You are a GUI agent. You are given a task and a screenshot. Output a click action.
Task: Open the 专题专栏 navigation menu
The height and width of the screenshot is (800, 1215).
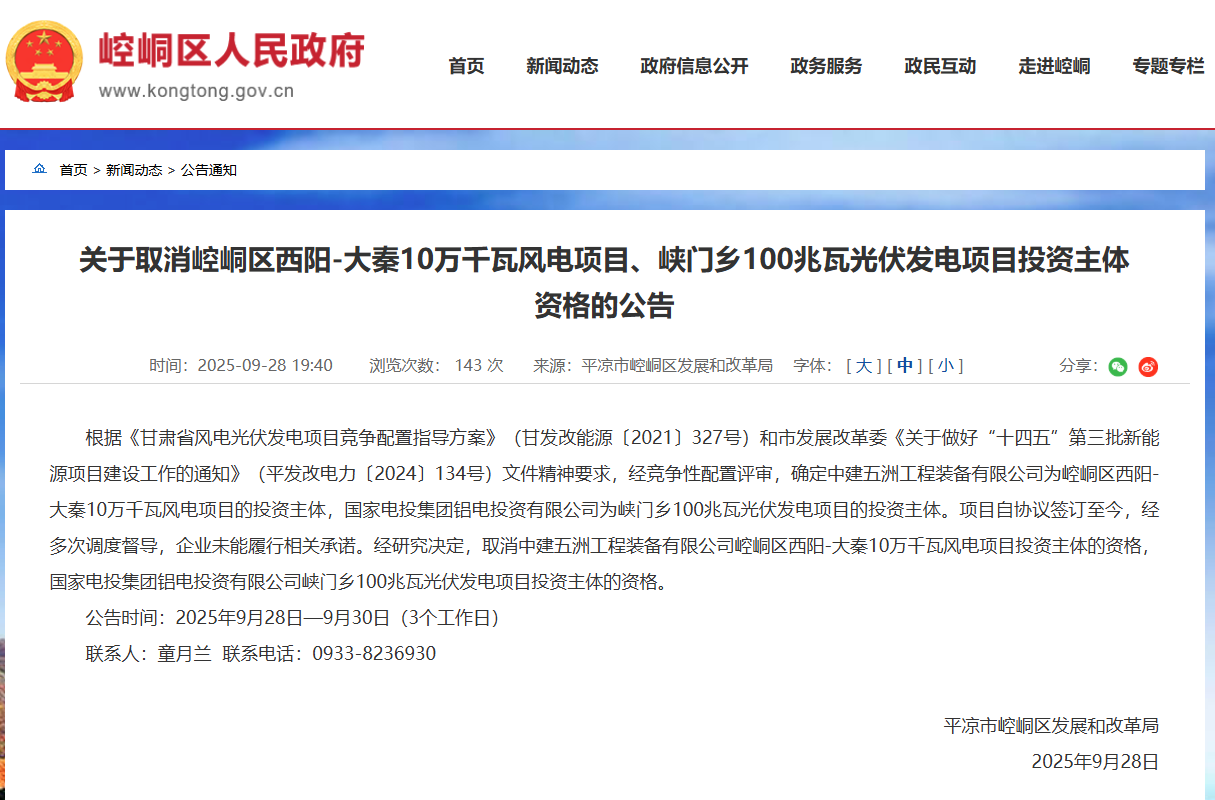[1168, 66]
